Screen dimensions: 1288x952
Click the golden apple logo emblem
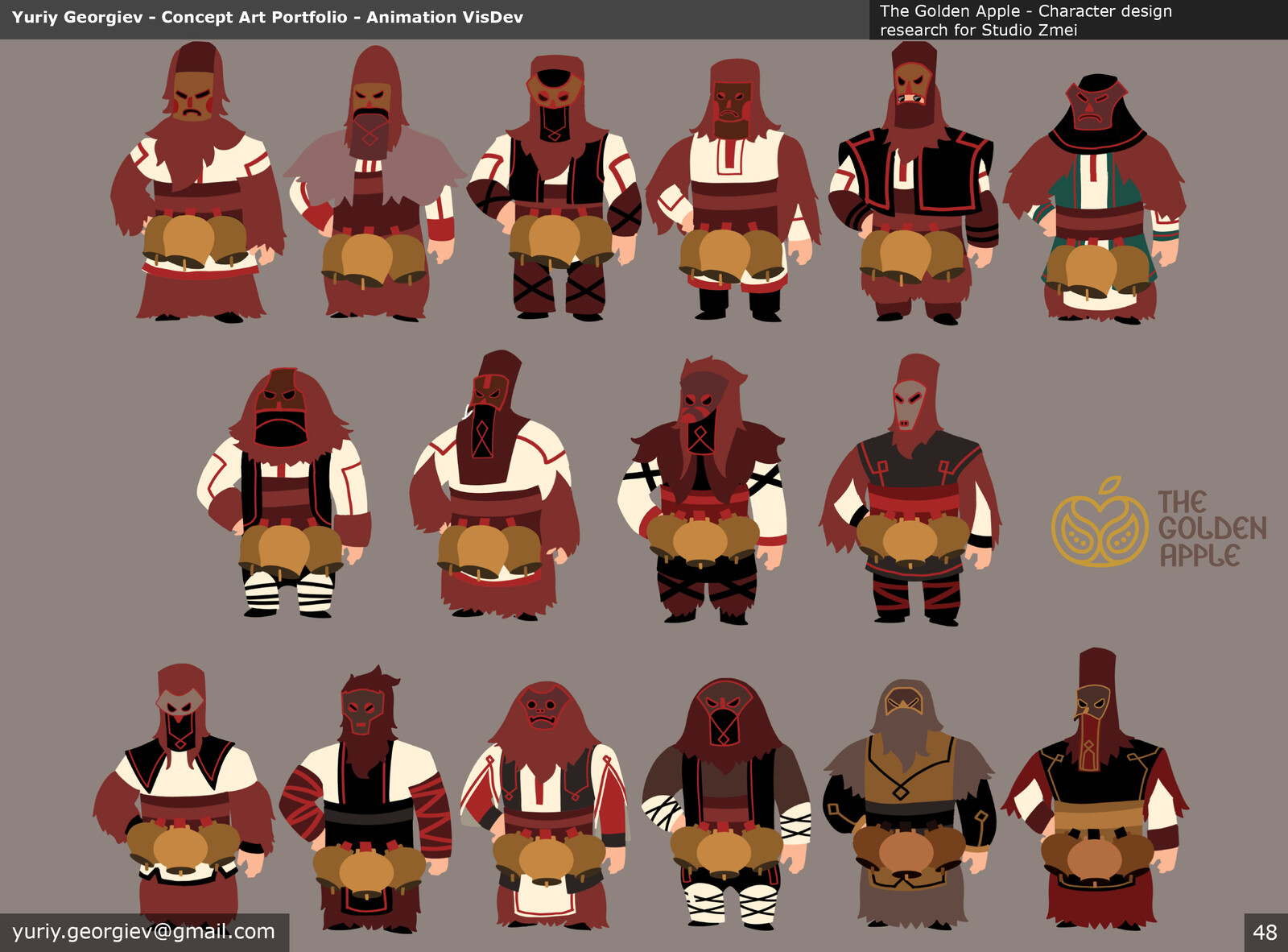pos(1100,522)
